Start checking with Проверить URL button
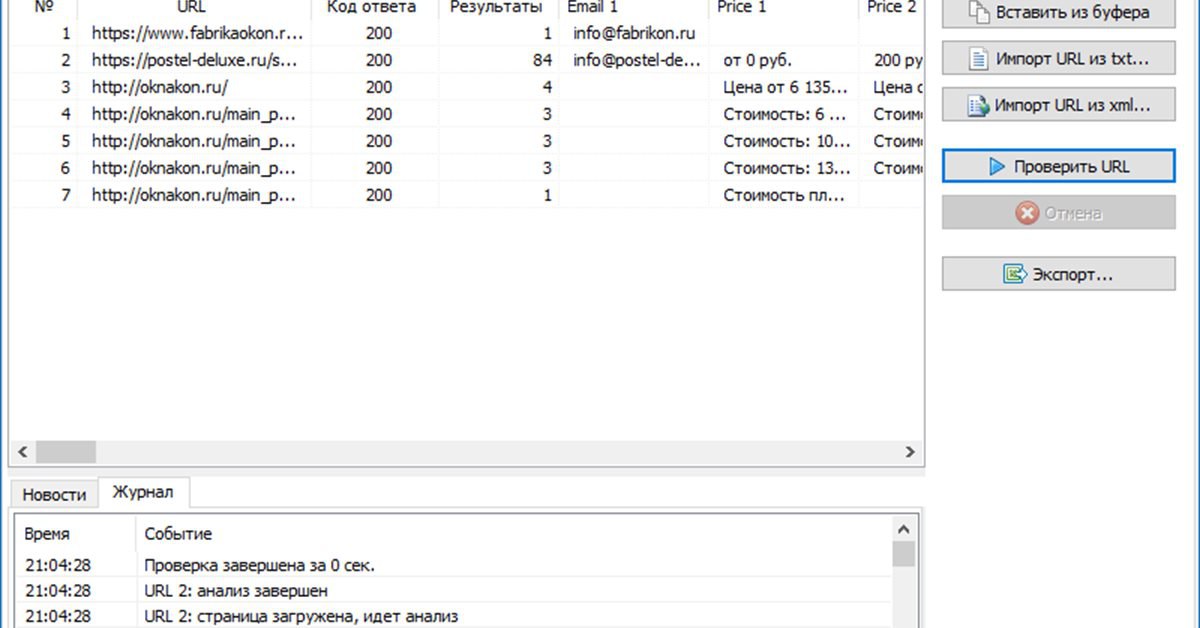 (1058, 167)
